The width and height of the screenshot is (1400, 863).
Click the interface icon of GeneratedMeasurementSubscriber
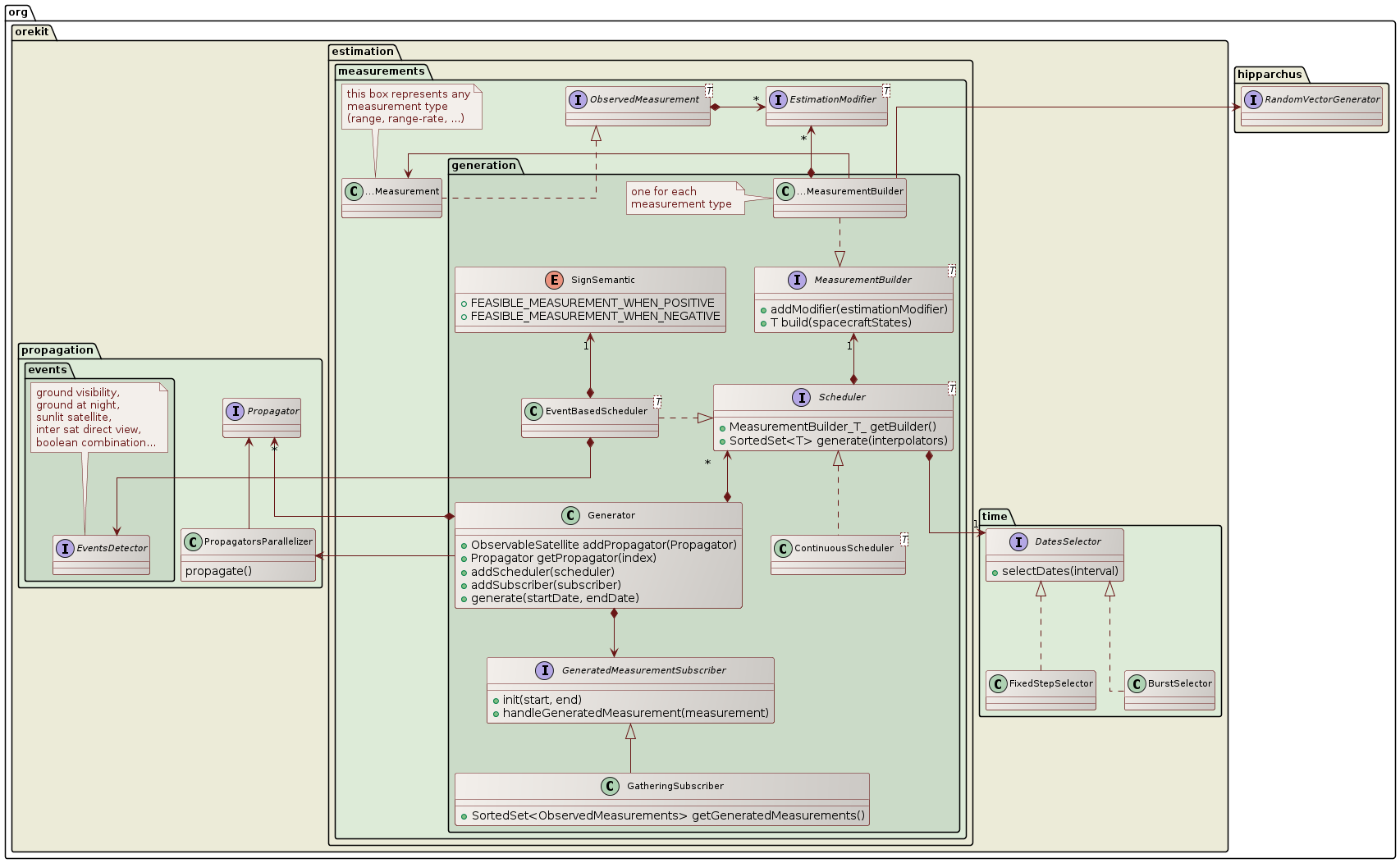tap(545, 670)
